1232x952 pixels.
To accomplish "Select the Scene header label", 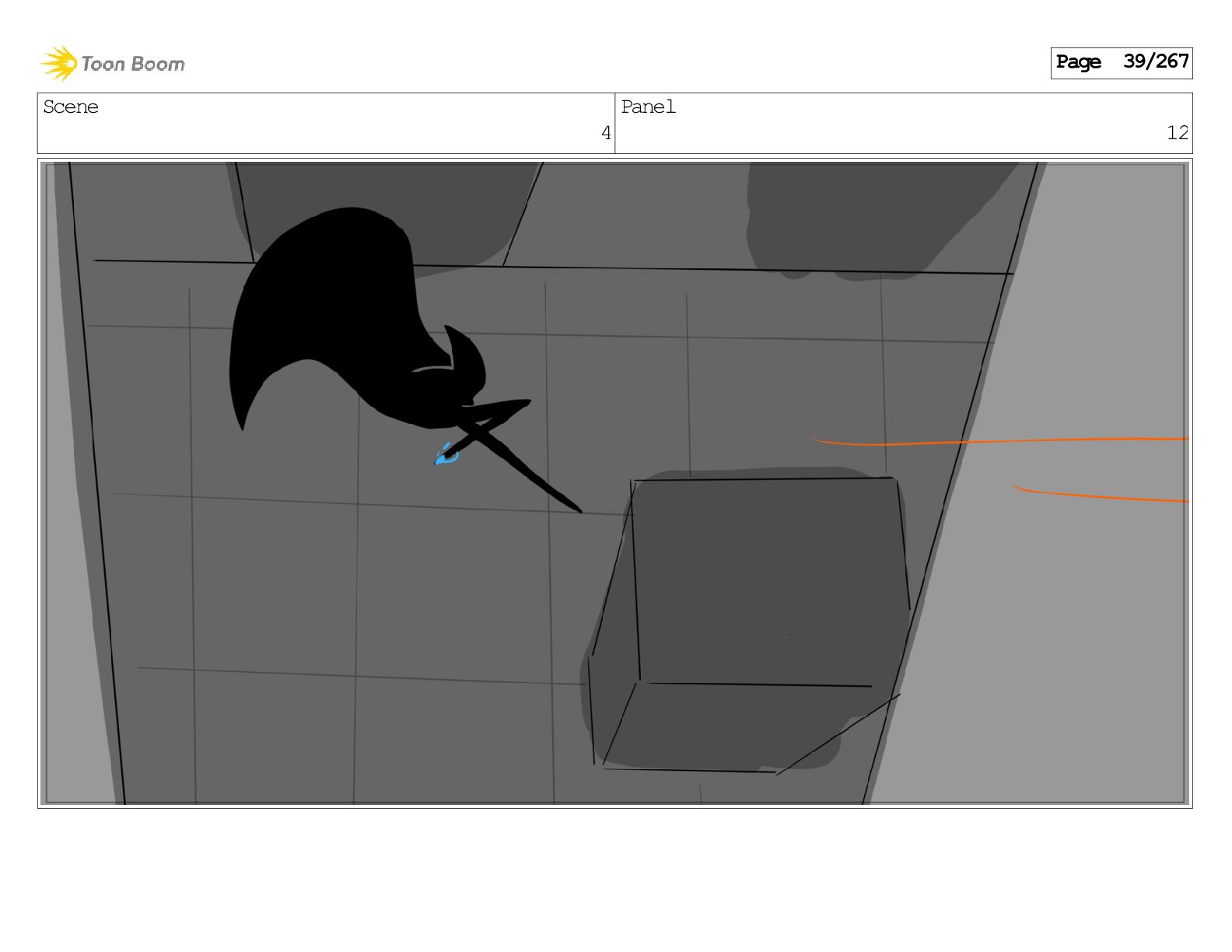I will 71,107.
